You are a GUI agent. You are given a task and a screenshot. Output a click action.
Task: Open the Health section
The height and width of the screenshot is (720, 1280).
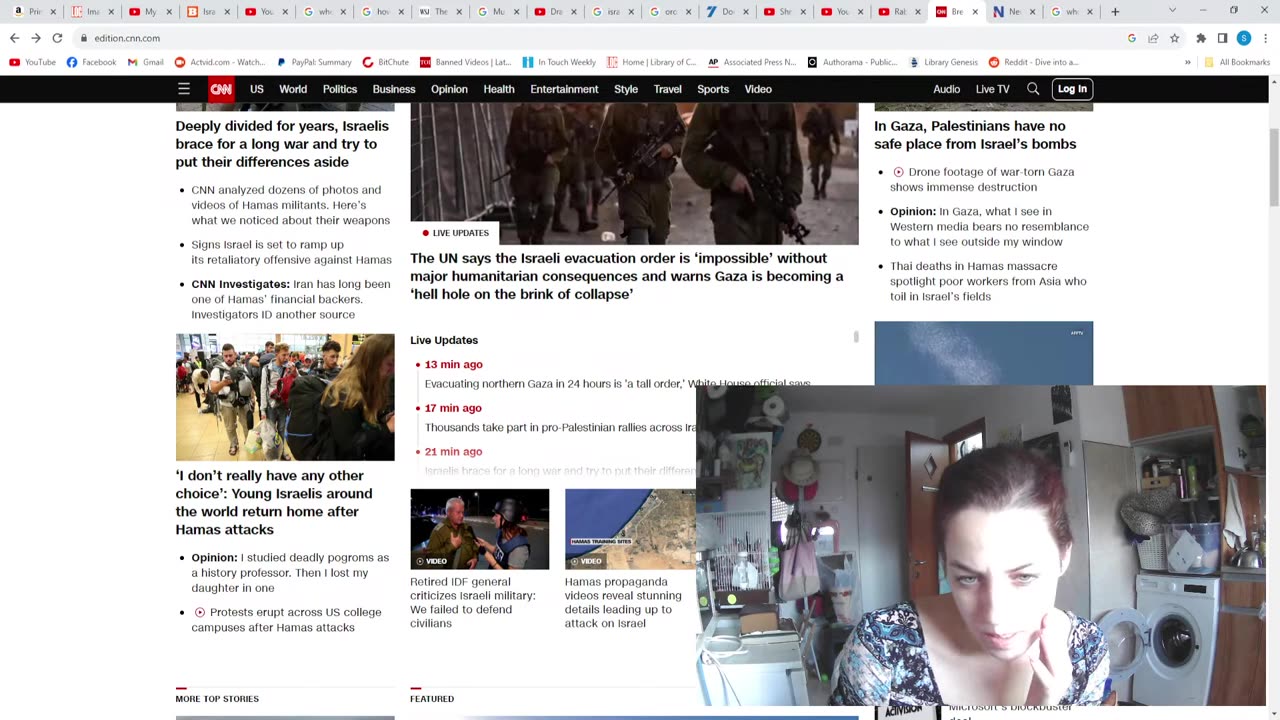coord(499,89)
